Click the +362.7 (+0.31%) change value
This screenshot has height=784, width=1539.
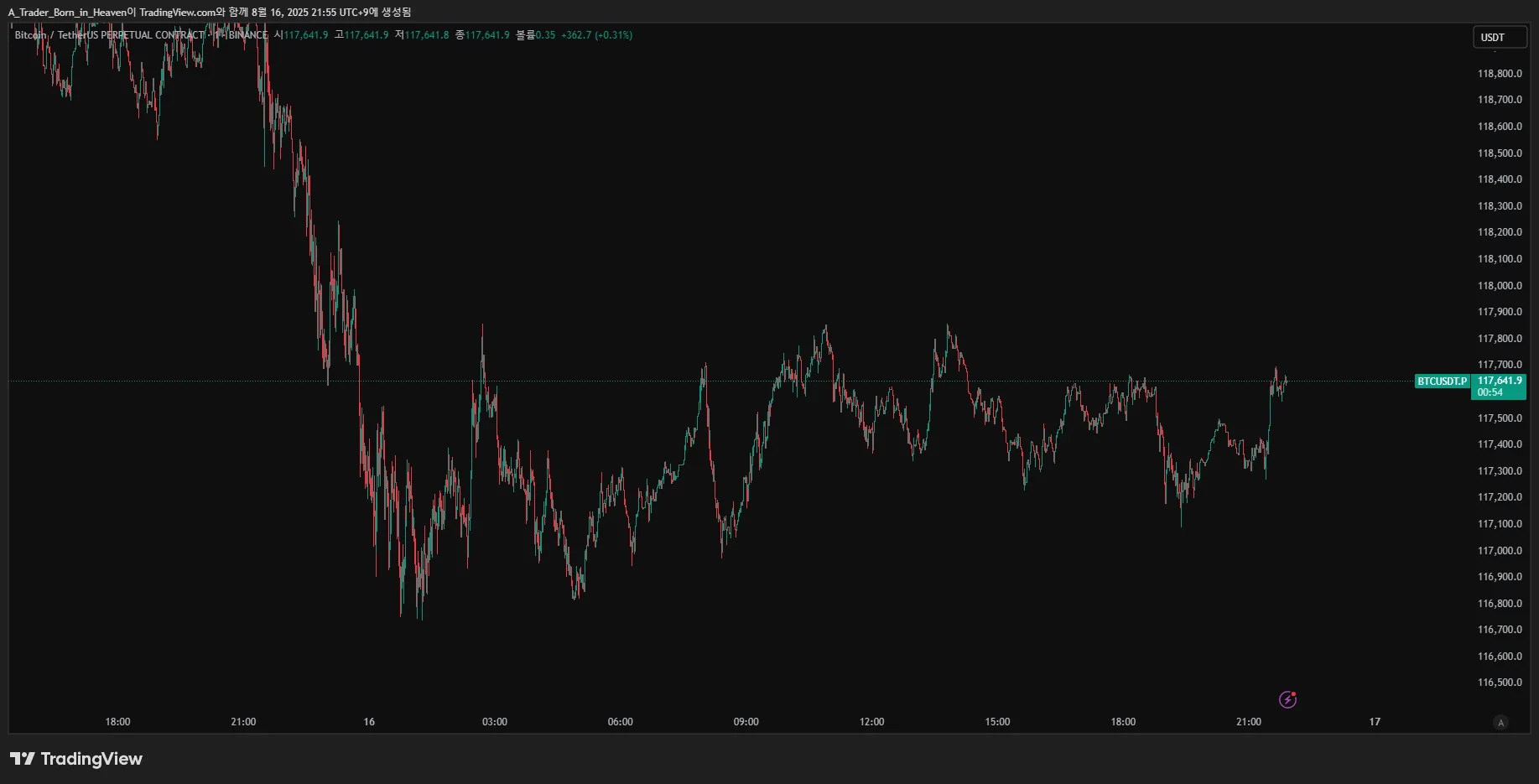pos(596,35)
